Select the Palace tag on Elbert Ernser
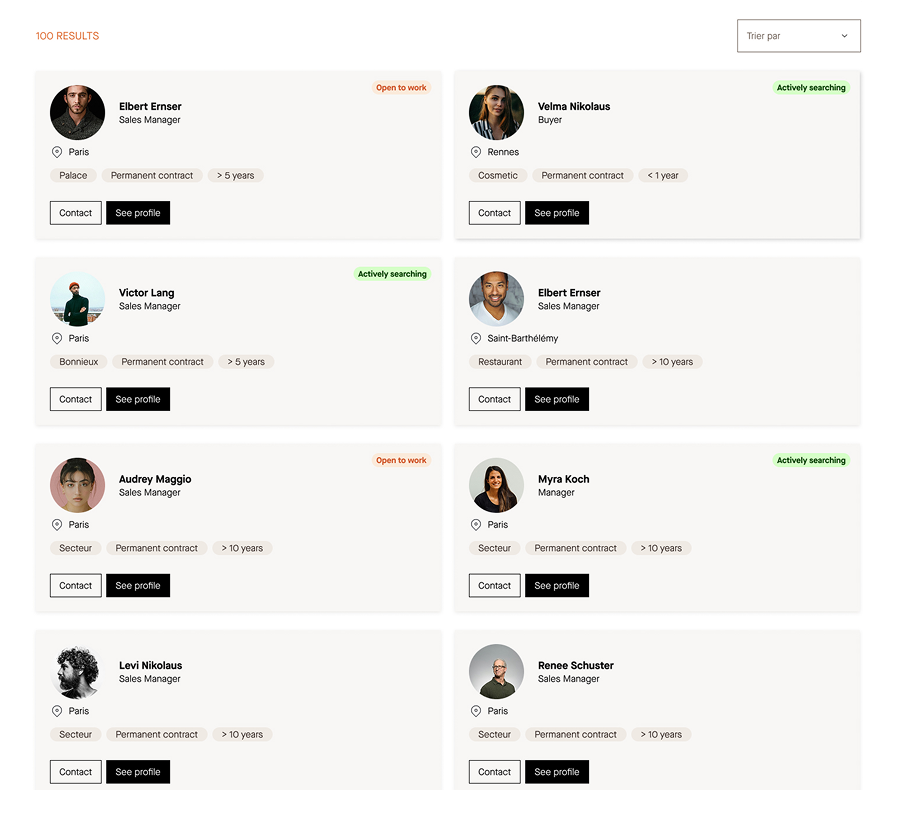The width and height of the screenshot is (897, 817). click(x=73, y=176)
